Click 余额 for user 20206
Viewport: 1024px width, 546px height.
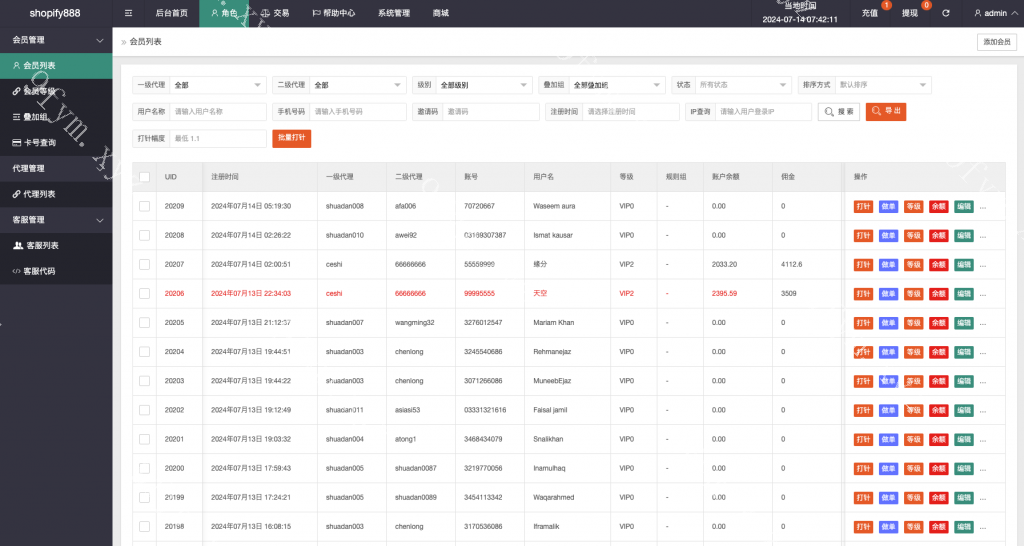pos(938,294)
